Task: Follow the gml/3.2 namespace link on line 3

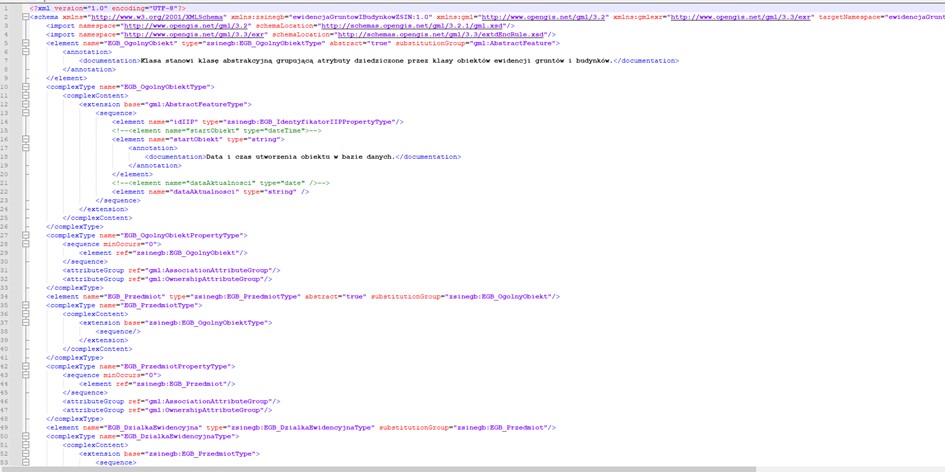Action: 173,25
